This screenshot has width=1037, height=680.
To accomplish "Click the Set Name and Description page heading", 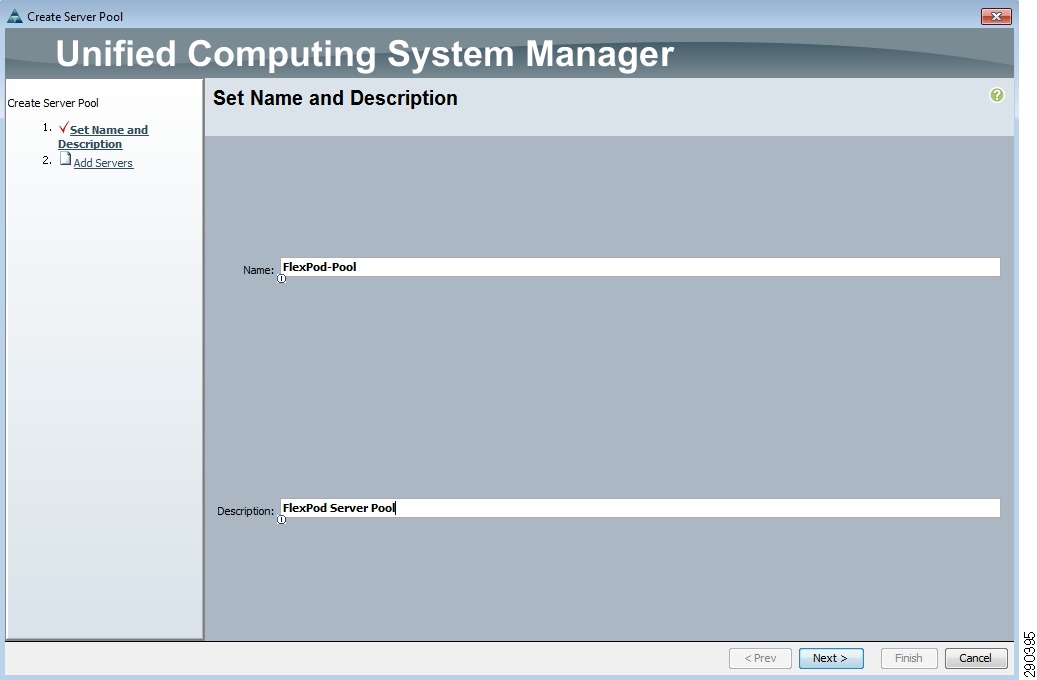I will pyautogui.click(x=335, y=99).
